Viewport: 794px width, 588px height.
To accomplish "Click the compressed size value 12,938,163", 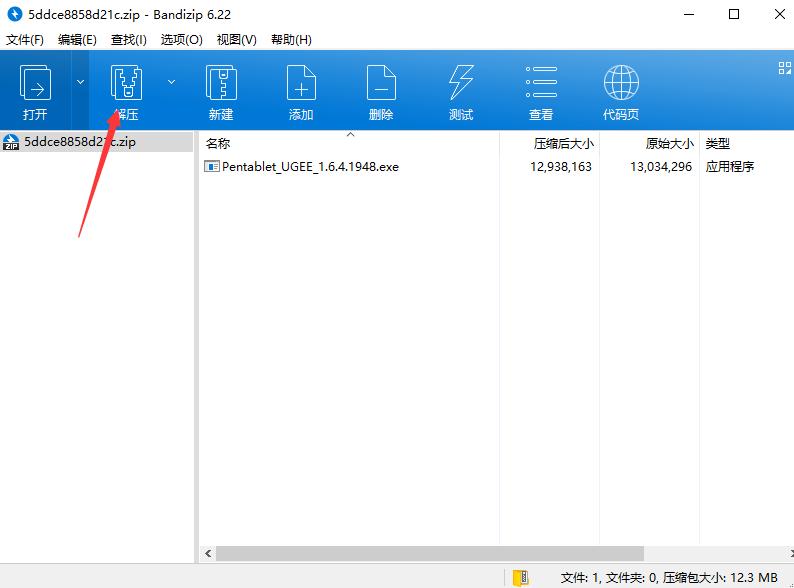I will tap(561, 167).
